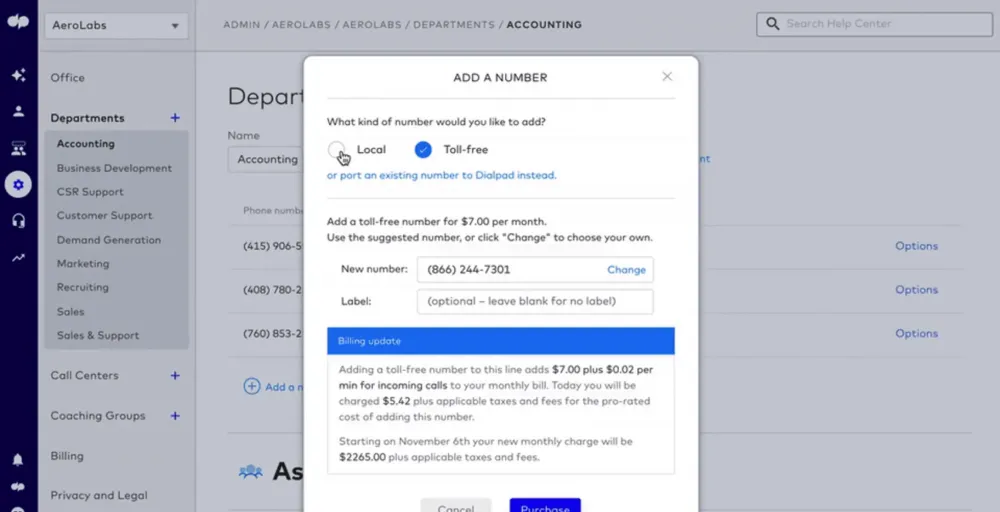Add a new call center plus icon
Screen dimensions: 1000x512
[175, 376]
